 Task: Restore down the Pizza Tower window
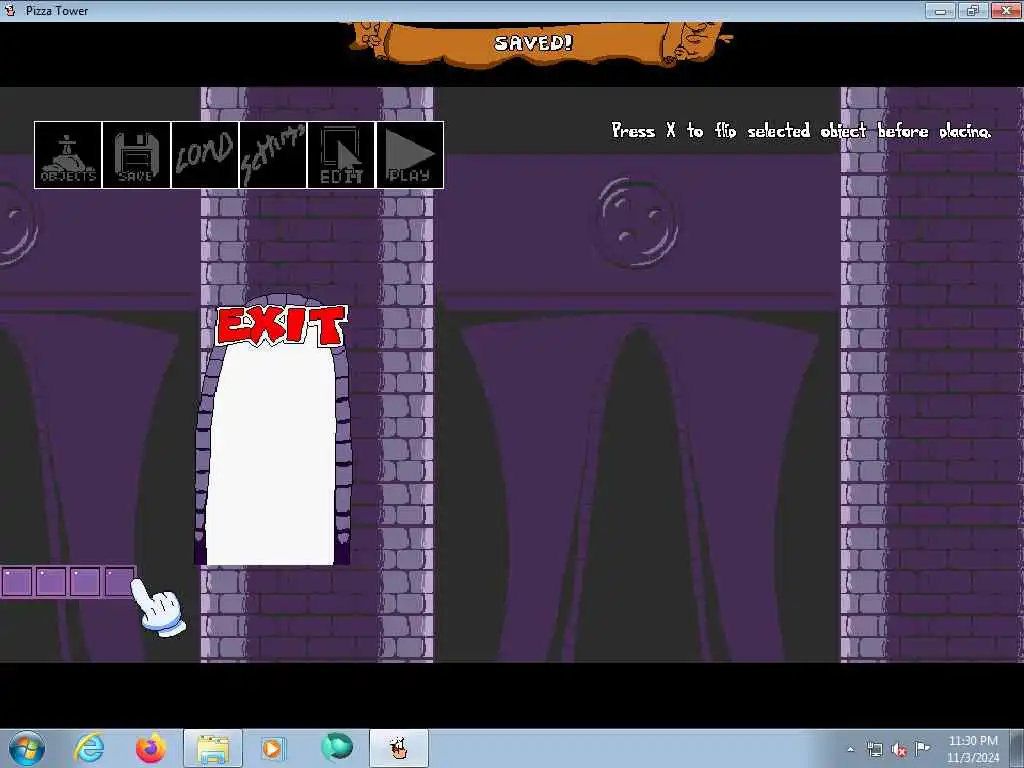[972, 10]
